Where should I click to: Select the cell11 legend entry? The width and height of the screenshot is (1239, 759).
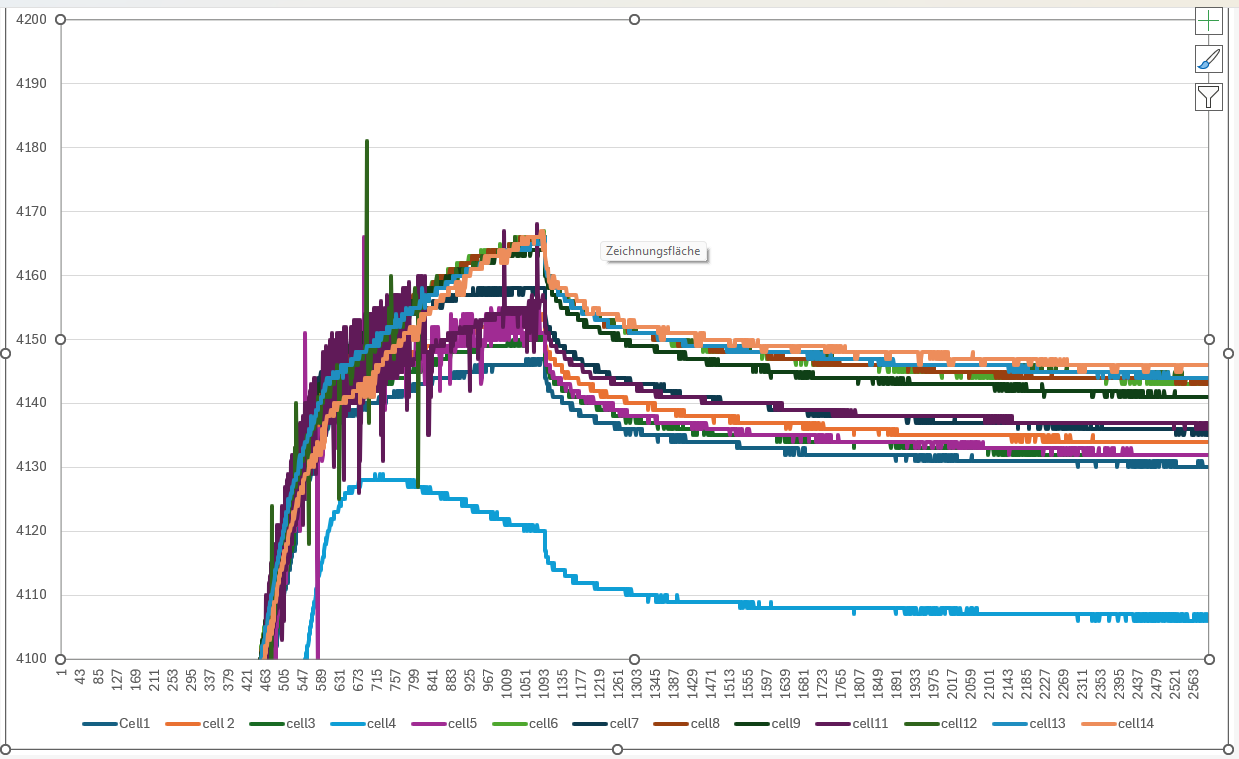[851, 723]
